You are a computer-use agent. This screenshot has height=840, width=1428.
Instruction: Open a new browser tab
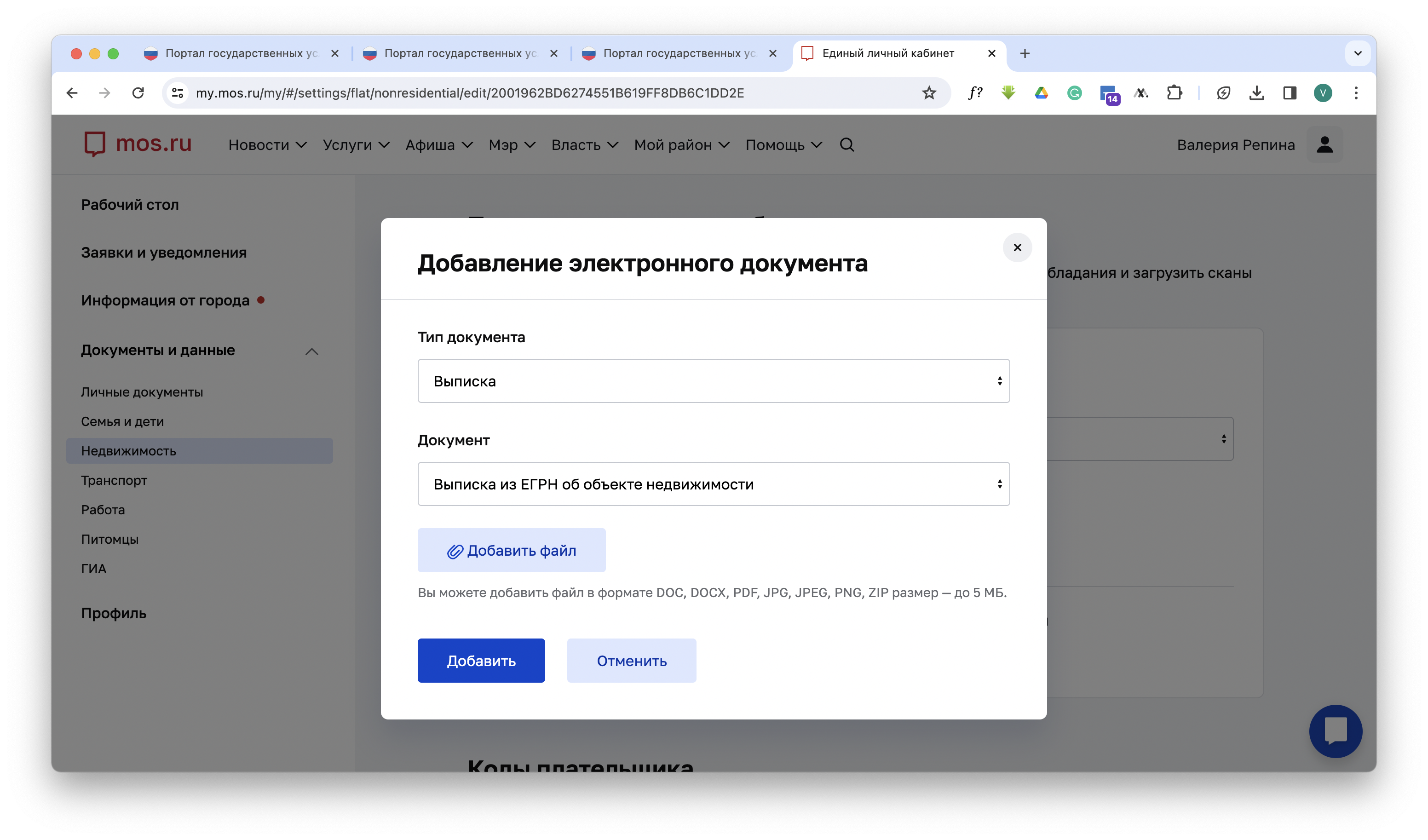coord(1025,53)
